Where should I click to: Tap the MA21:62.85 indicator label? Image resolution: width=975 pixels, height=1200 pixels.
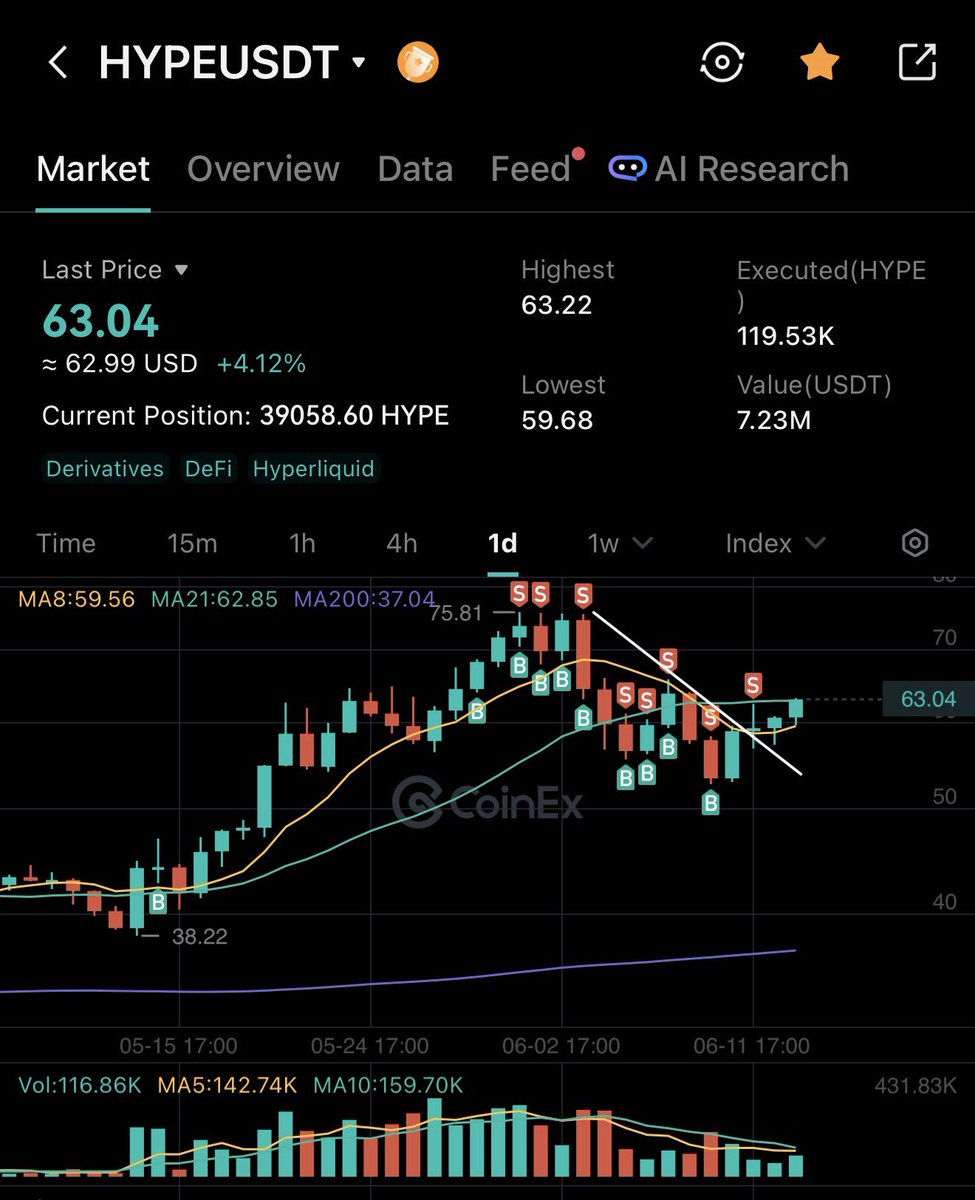tap(214, 600)
